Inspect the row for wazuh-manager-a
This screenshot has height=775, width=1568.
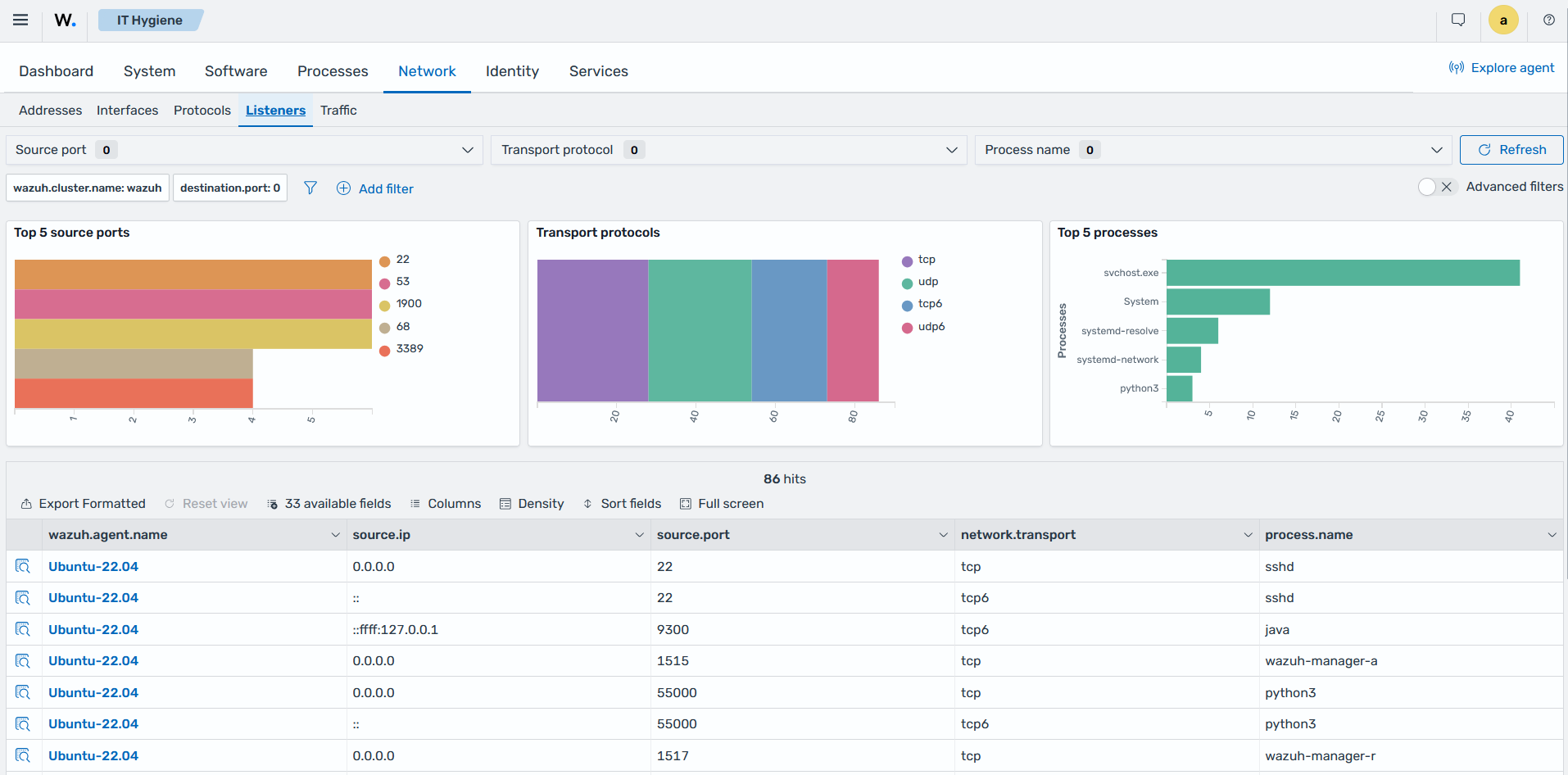23,660
